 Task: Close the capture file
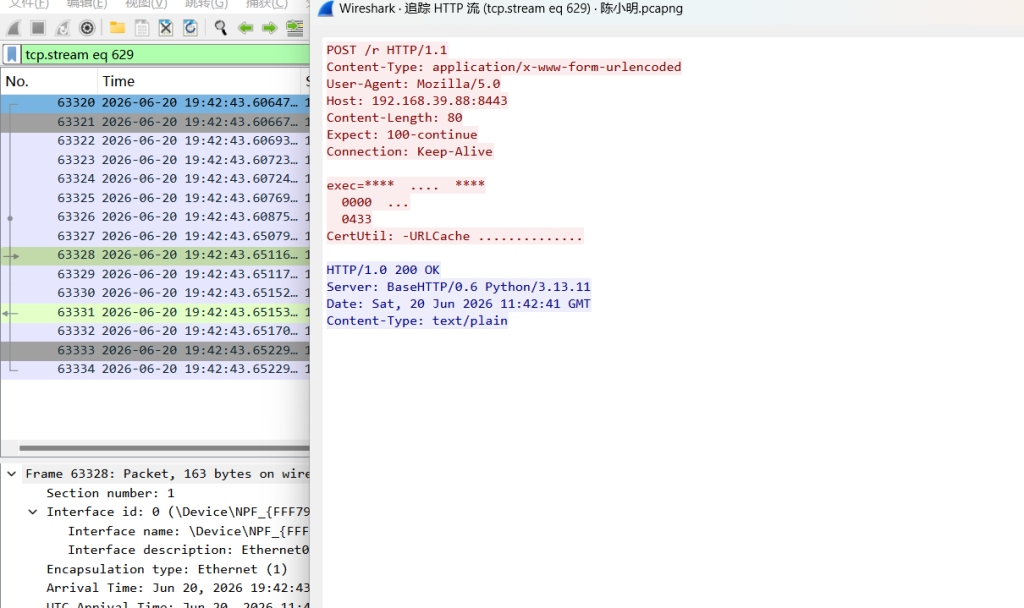(x=166, y=27)
